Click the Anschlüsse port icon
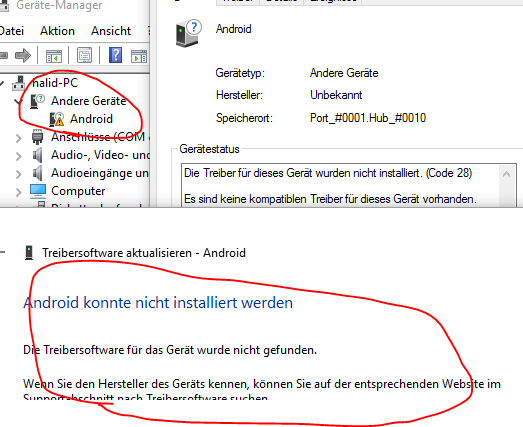The height and width of the screenshot is (427, 523). (37, 137)
